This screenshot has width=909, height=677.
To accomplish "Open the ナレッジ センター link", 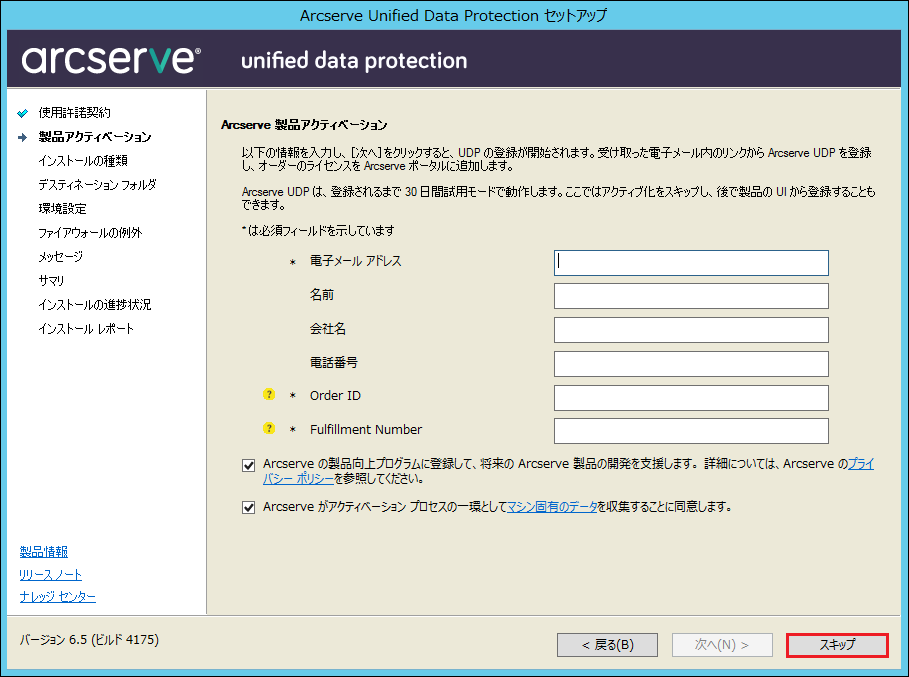I will (x=57, y=596).
